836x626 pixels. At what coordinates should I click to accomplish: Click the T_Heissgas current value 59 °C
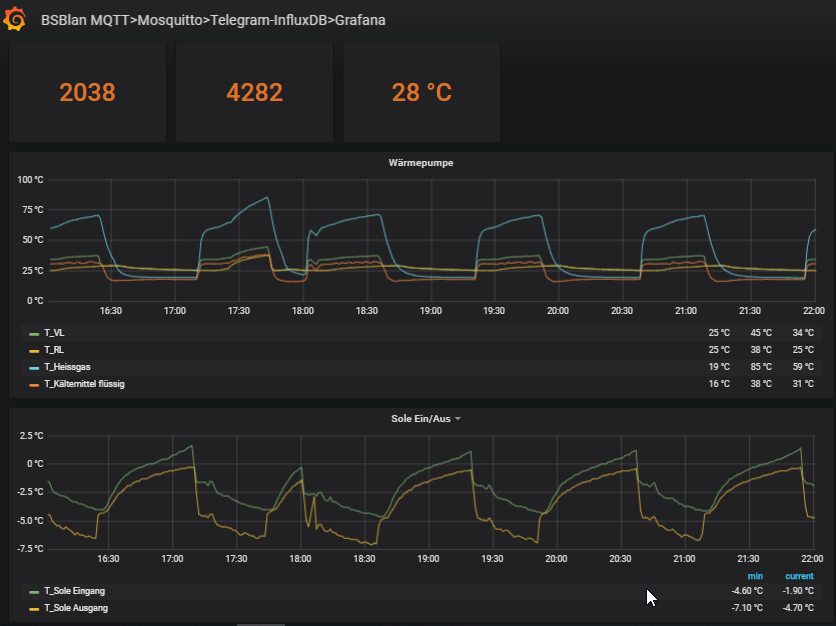coord(803,367)
